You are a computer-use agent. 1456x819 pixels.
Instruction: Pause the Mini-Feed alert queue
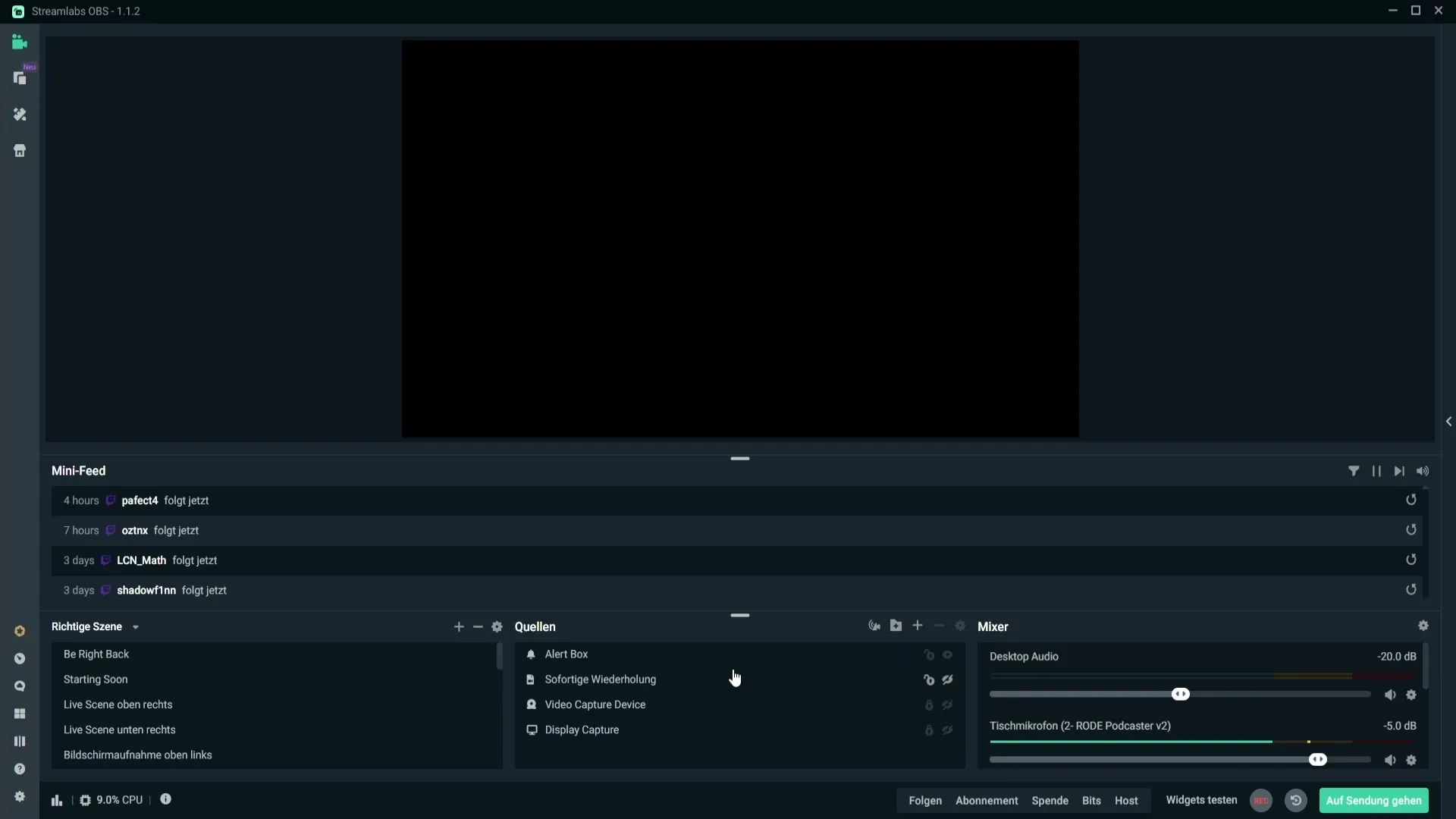pyautogui.click(x=1376, y=471)
